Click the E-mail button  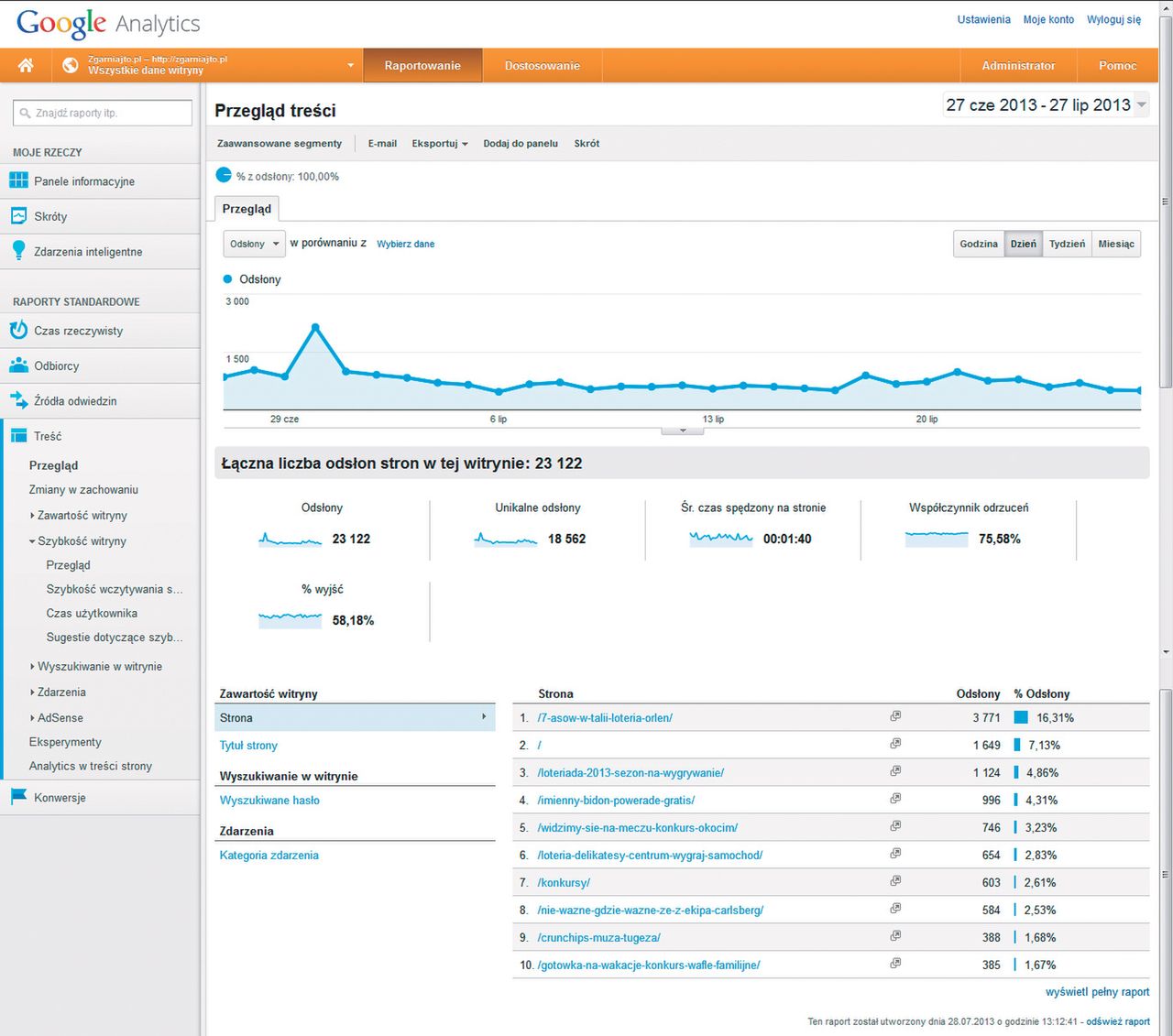pyautogui.click(x=382, y=143)
